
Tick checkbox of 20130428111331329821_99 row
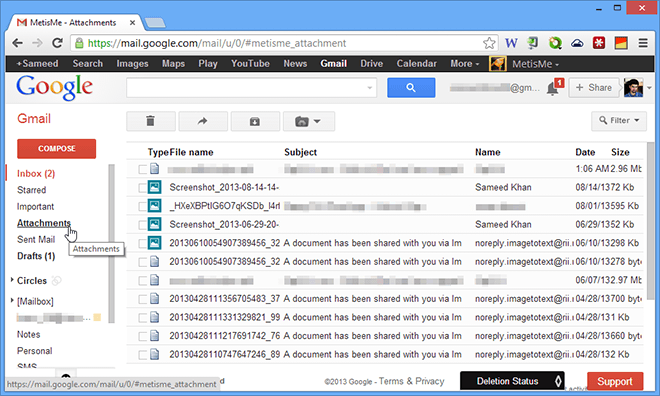[x=143, y=317]
